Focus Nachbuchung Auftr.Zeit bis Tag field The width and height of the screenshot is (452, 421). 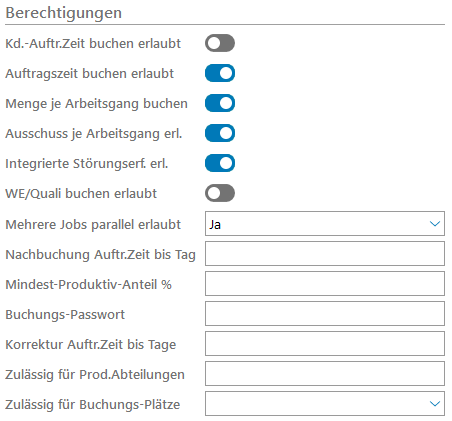325,254
